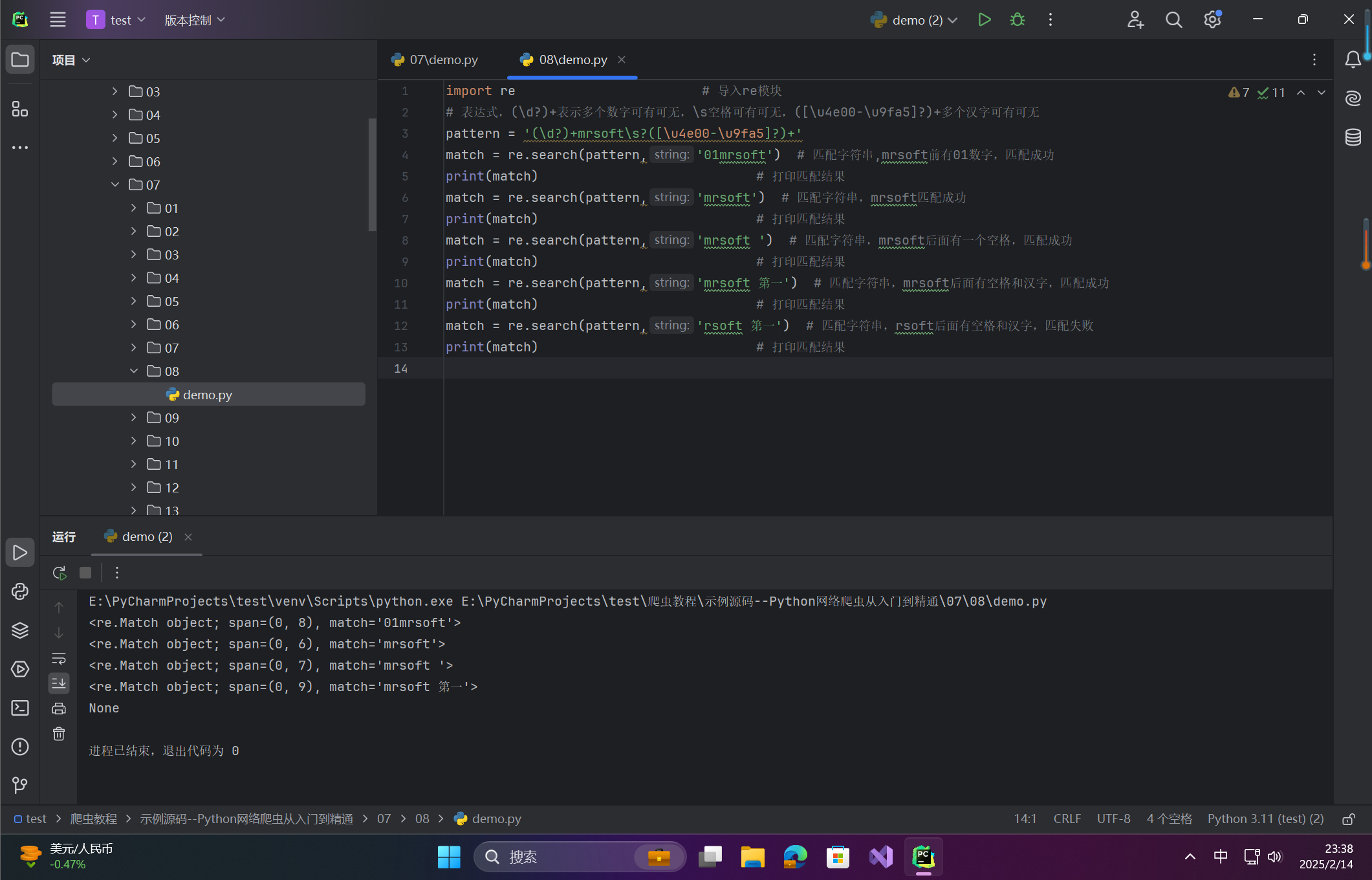Open the Problems tool window

point(20,747)
